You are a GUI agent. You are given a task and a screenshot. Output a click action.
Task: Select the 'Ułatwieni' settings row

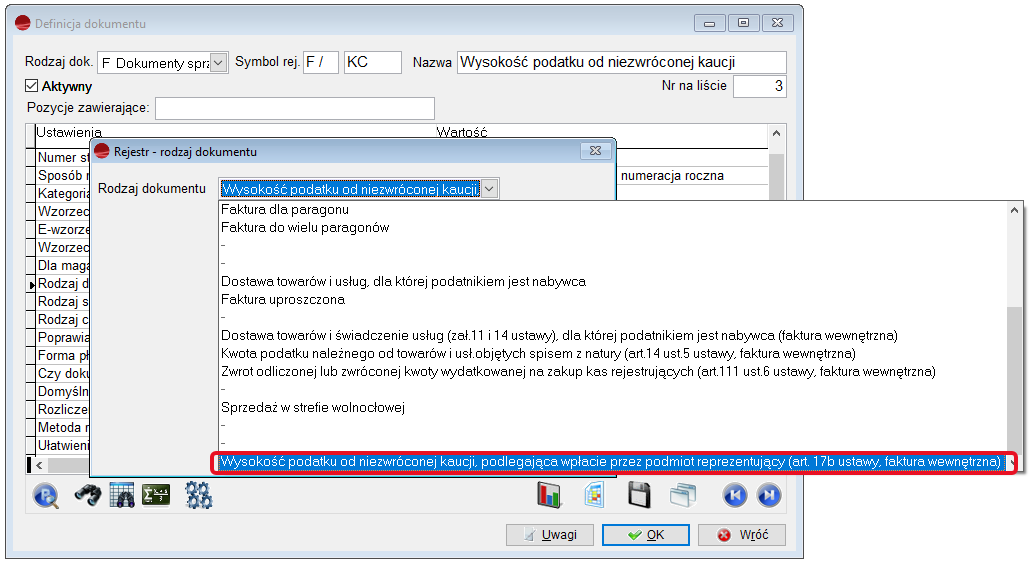pyautogui.click(x=62, y=445)
